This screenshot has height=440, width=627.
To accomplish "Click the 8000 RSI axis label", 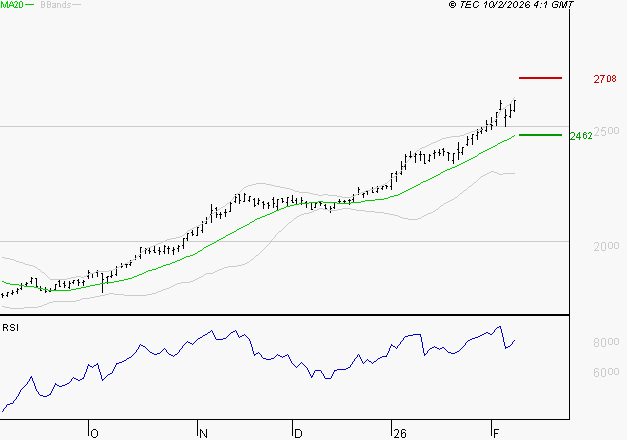I will [606, 342].
